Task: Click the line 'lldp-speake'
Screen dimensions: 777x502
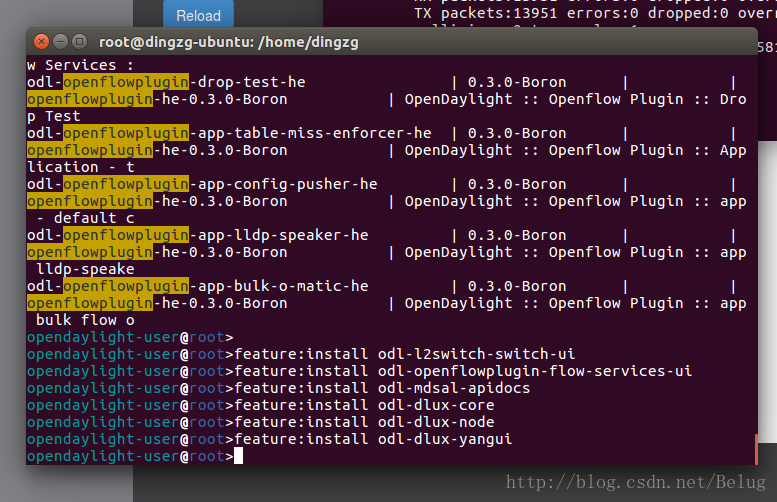Action: tap(85, 269)
